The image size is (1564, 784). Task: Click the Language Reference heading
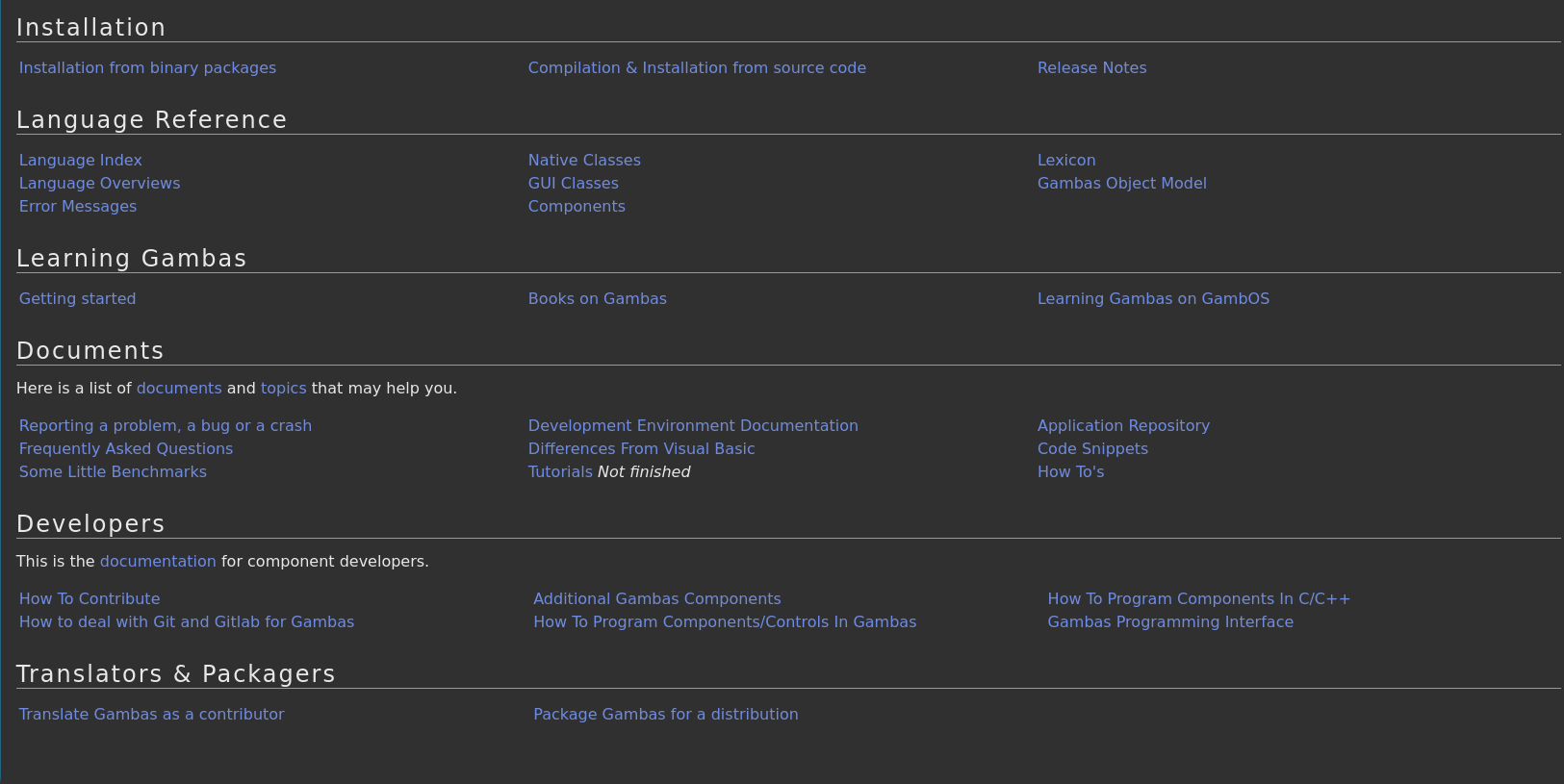[x=151, y=120]
